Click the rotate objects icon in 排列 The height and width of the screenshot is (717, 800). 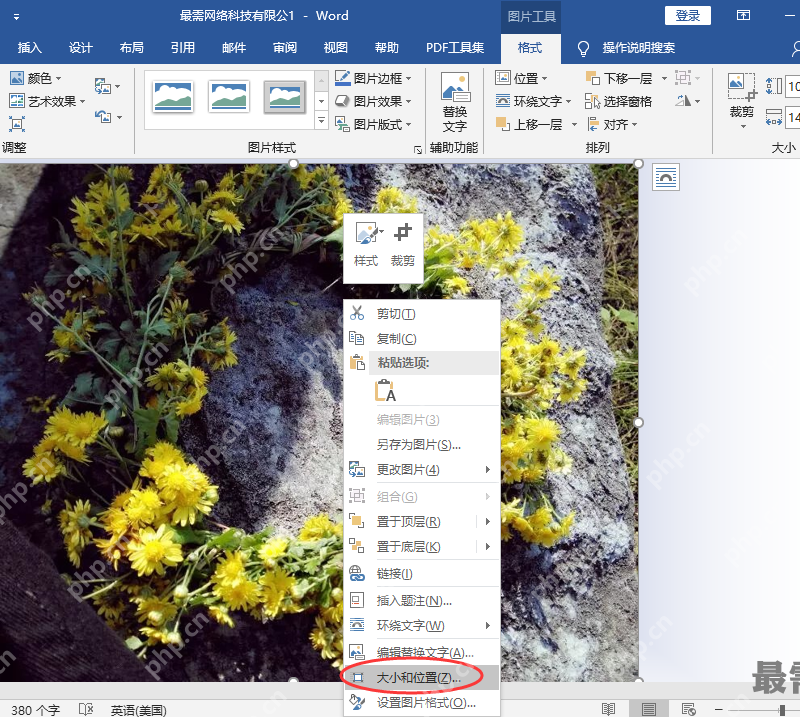tap(687, 101)
